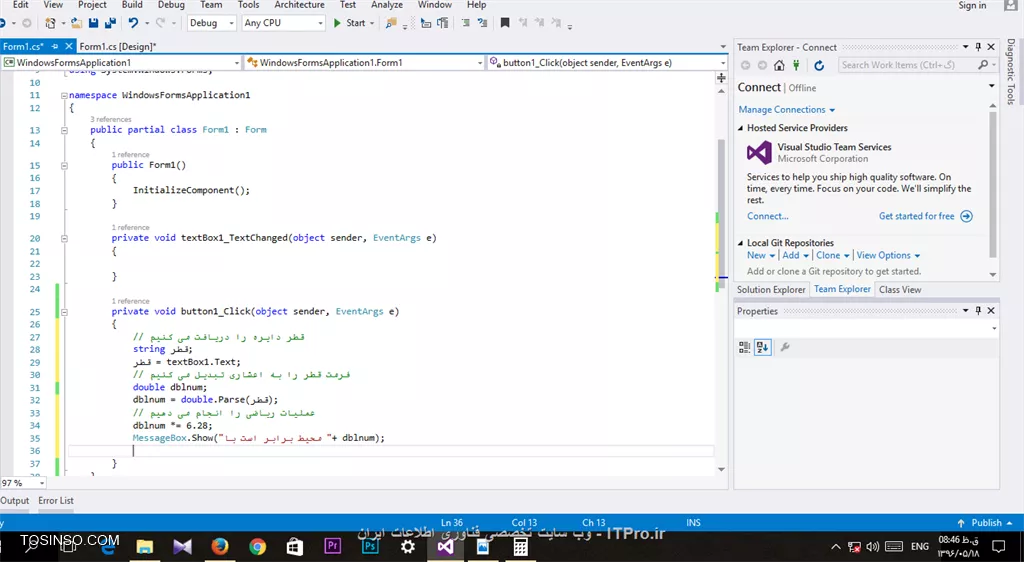Click the Open File toolbar icon
The width and height of the screenshot is (1024, 562).
pos(76,23)
